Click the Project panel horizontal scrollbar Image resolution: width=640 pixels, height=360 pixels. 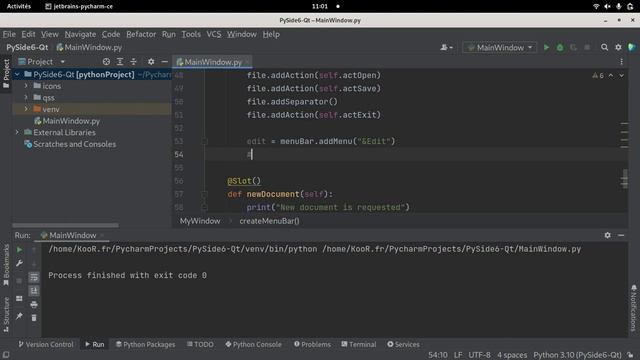[x=66, y=225]
